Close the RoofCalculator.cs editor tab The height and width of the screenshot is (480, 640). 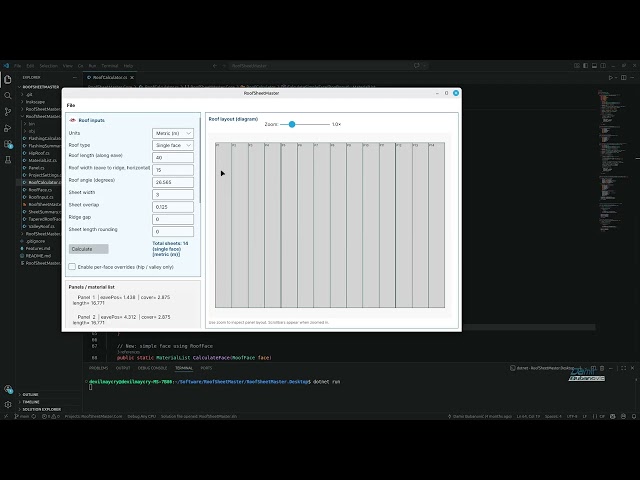pyautogui.click(x=132, y=78)
